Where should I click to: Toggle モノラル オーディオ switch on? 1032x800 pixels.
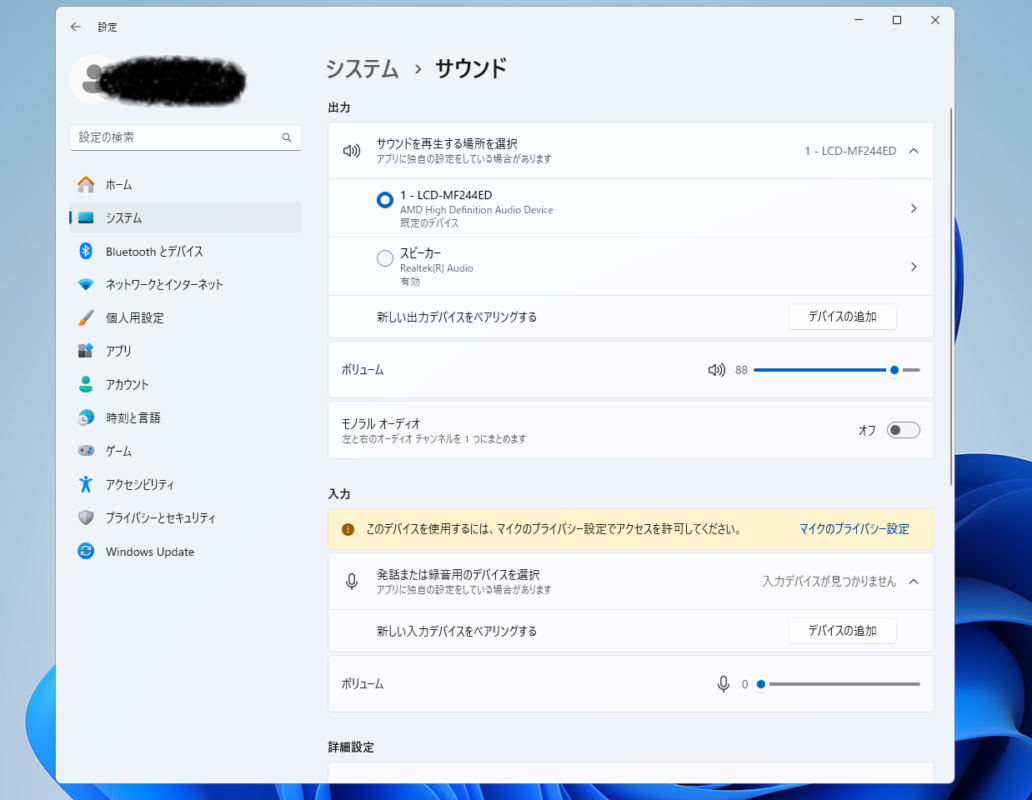pos(903,430)
